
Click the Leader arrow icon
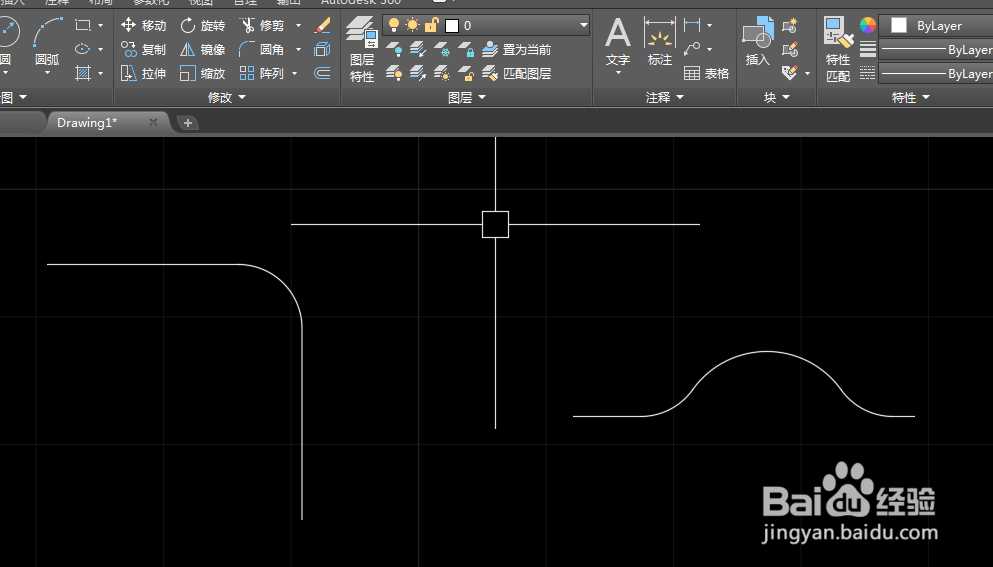692,49
